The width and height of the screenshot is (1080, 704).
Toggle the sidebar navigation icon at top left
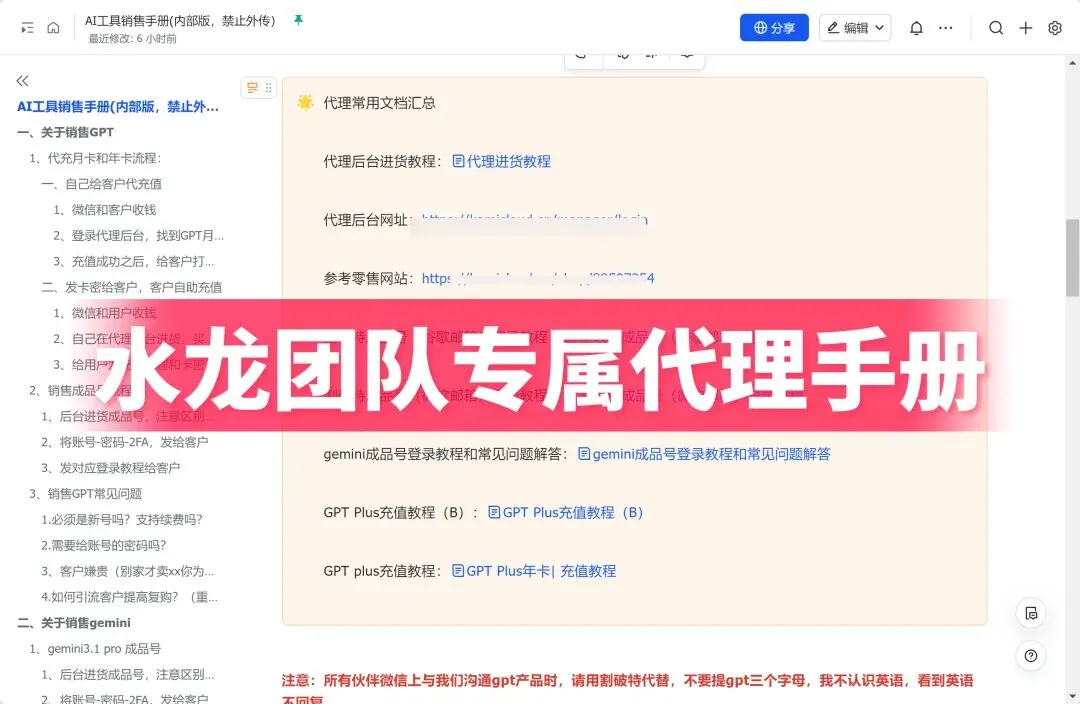tap(27, 28)
